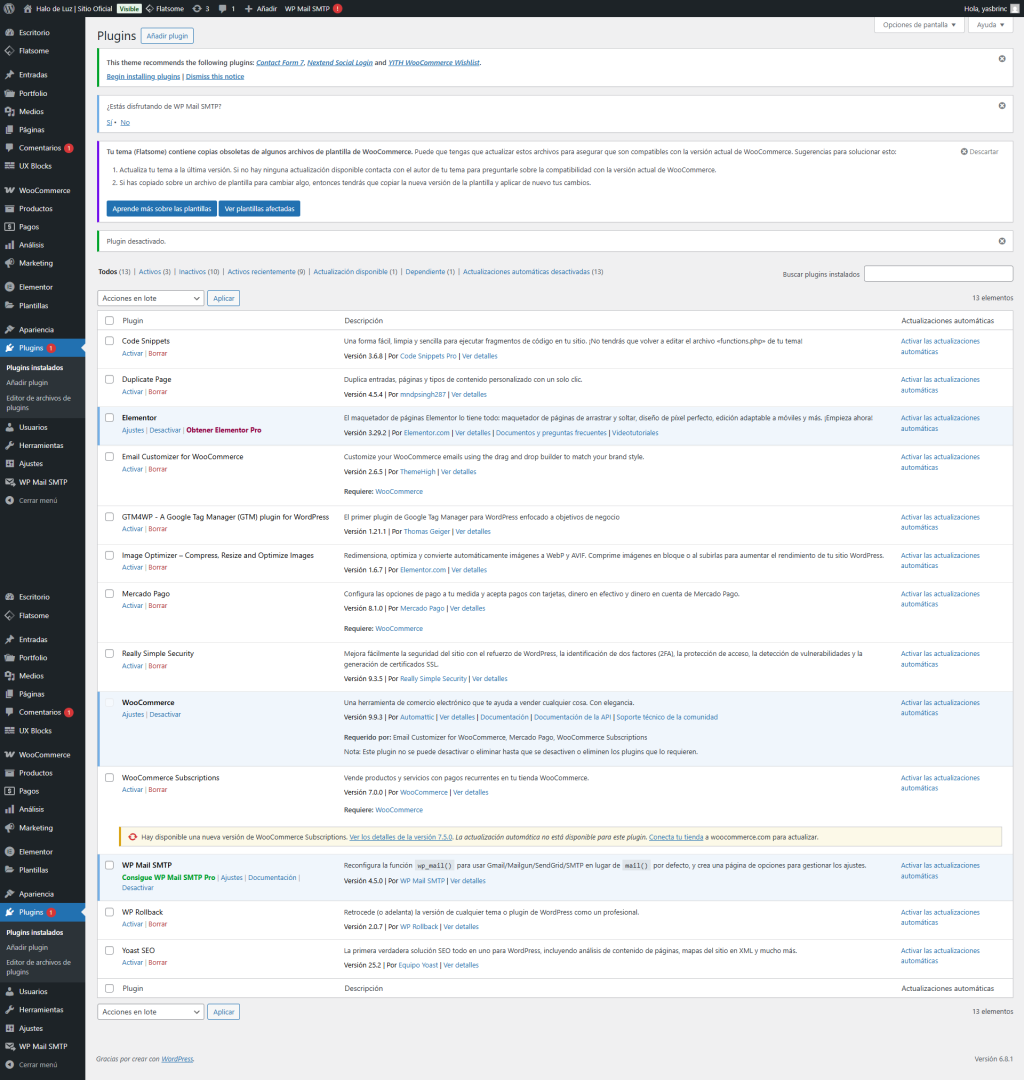Tick the Duplicate Page checkbox
1024x1080 pixels.
tap(109, 380)
